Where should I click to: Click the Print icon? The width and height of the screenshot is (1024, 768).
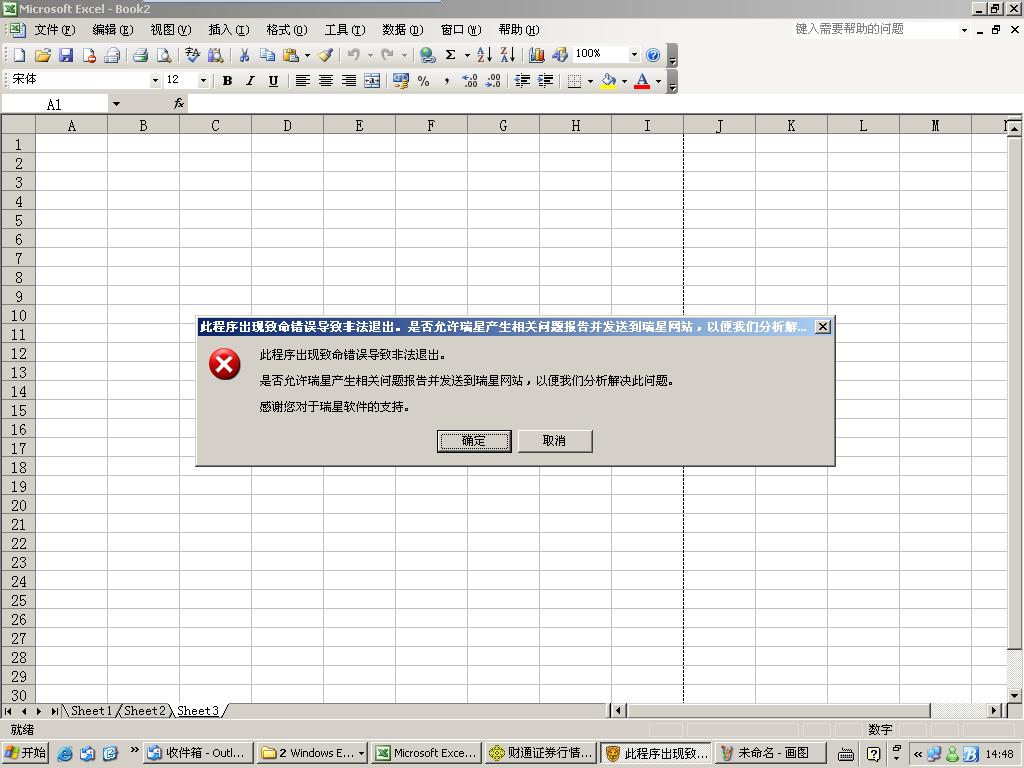[x=140, y=55]
